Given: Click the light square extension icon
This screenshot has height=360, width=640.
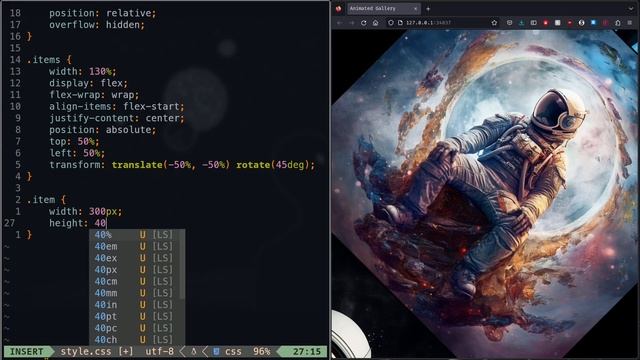Looking at the screenshot, I should [558, 23].
